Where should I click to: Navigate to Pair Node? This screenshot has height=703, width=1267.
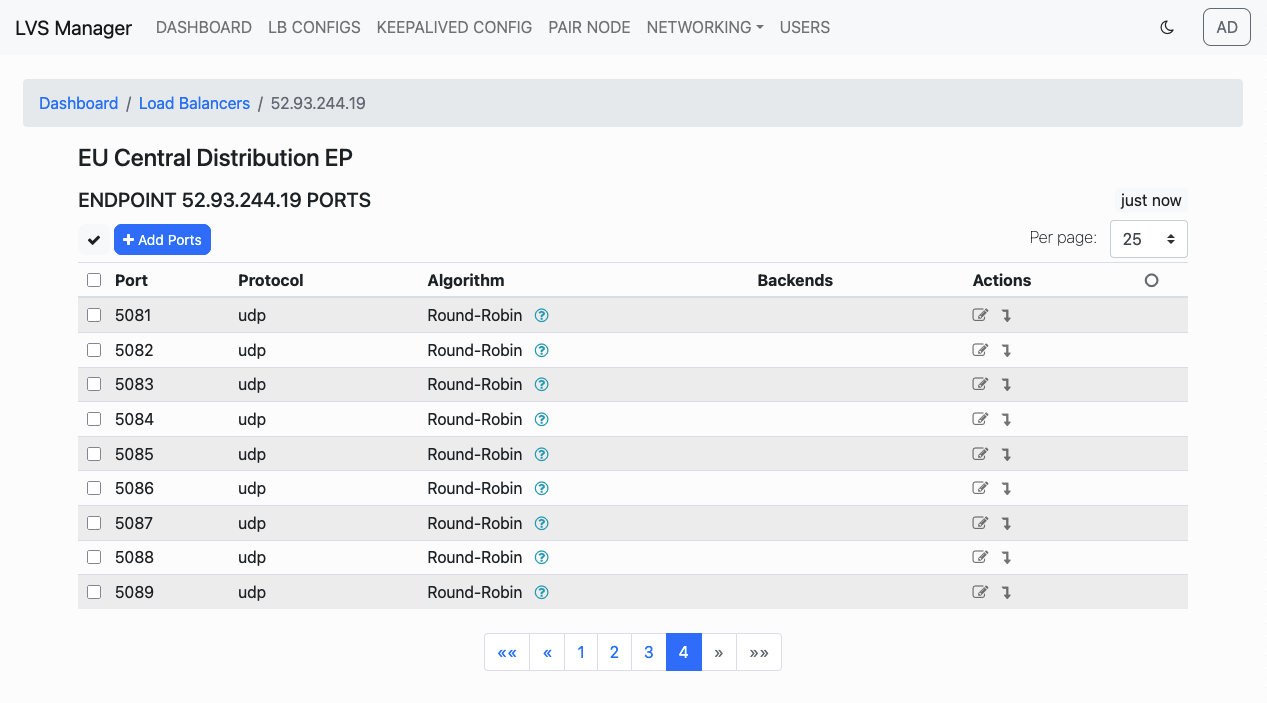tap(589, 28)
